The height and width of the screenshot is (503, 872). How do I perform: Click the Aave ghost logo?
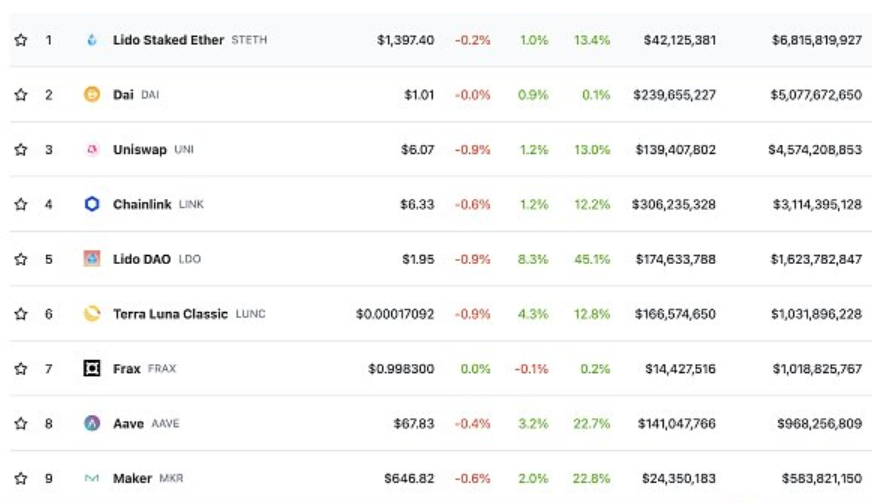click(x=92, y=423)
